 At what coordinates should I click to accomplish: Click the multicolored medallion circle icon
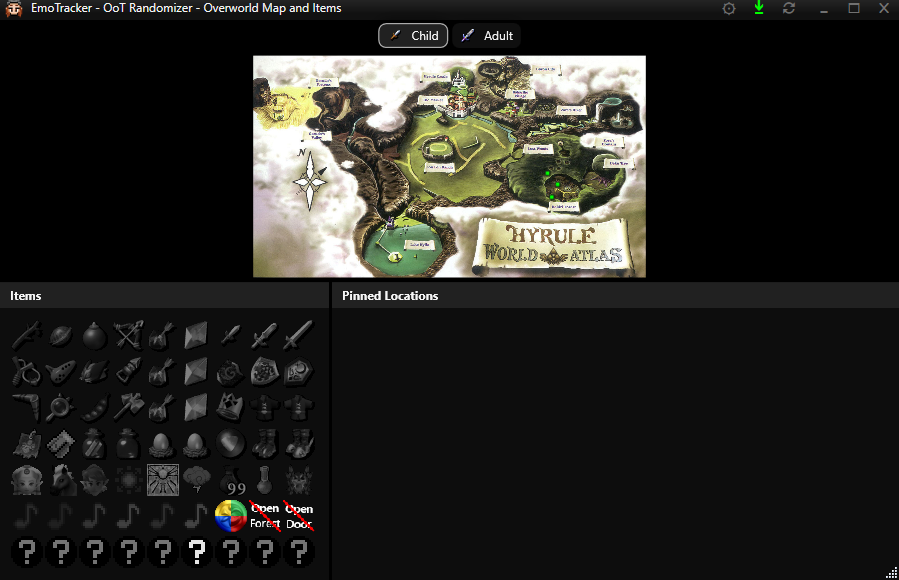[231, 516]
